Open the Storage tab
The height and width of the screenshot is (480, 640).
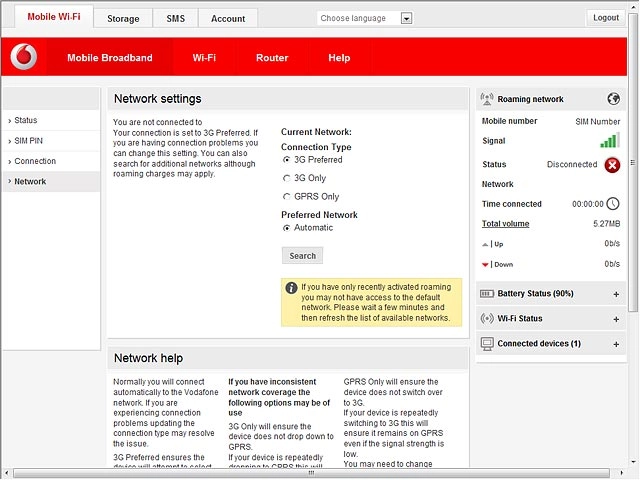[123, 19]
